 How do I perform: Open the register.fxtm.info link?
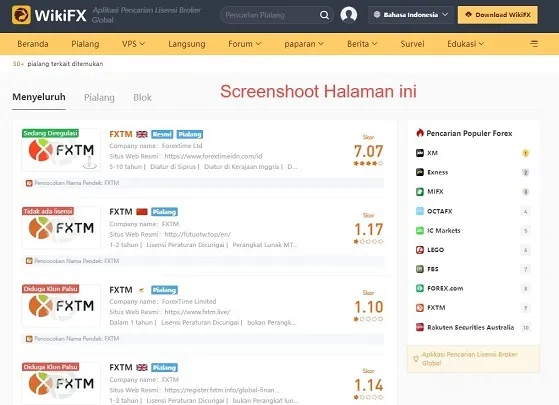(222, 390)
